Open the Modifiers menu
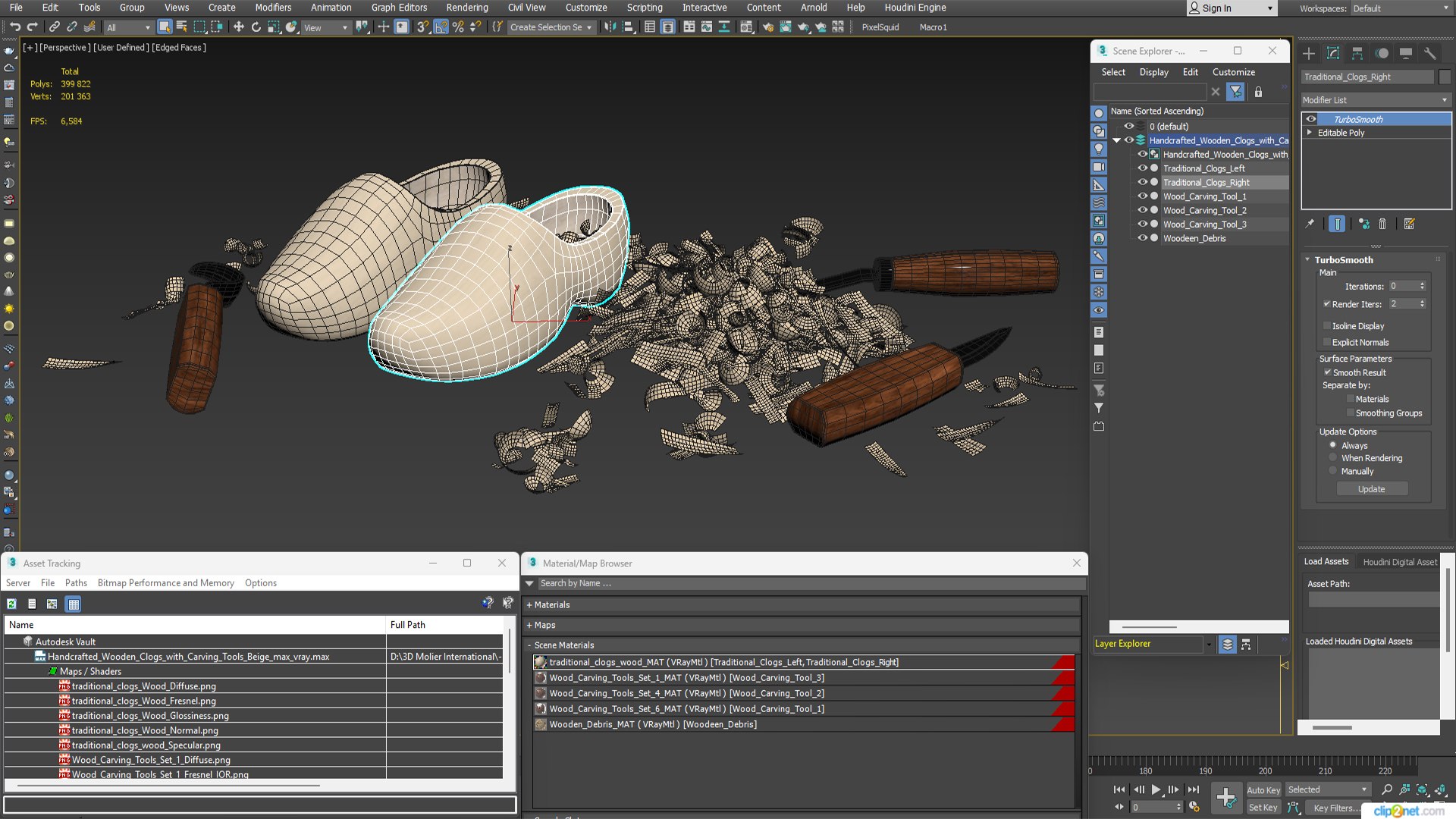 [x=273, y=8]
